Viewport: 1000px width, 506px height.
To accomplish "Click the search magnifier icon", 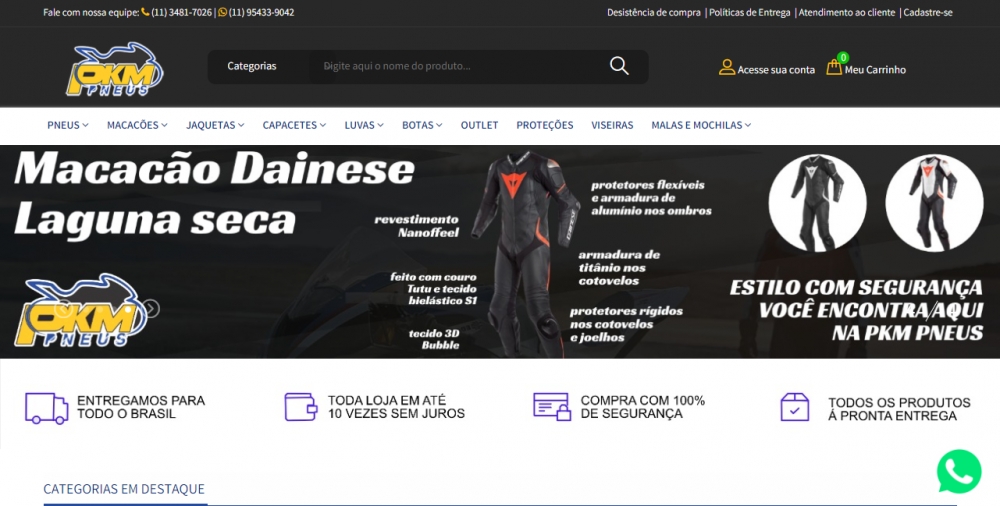I will 619,66.
